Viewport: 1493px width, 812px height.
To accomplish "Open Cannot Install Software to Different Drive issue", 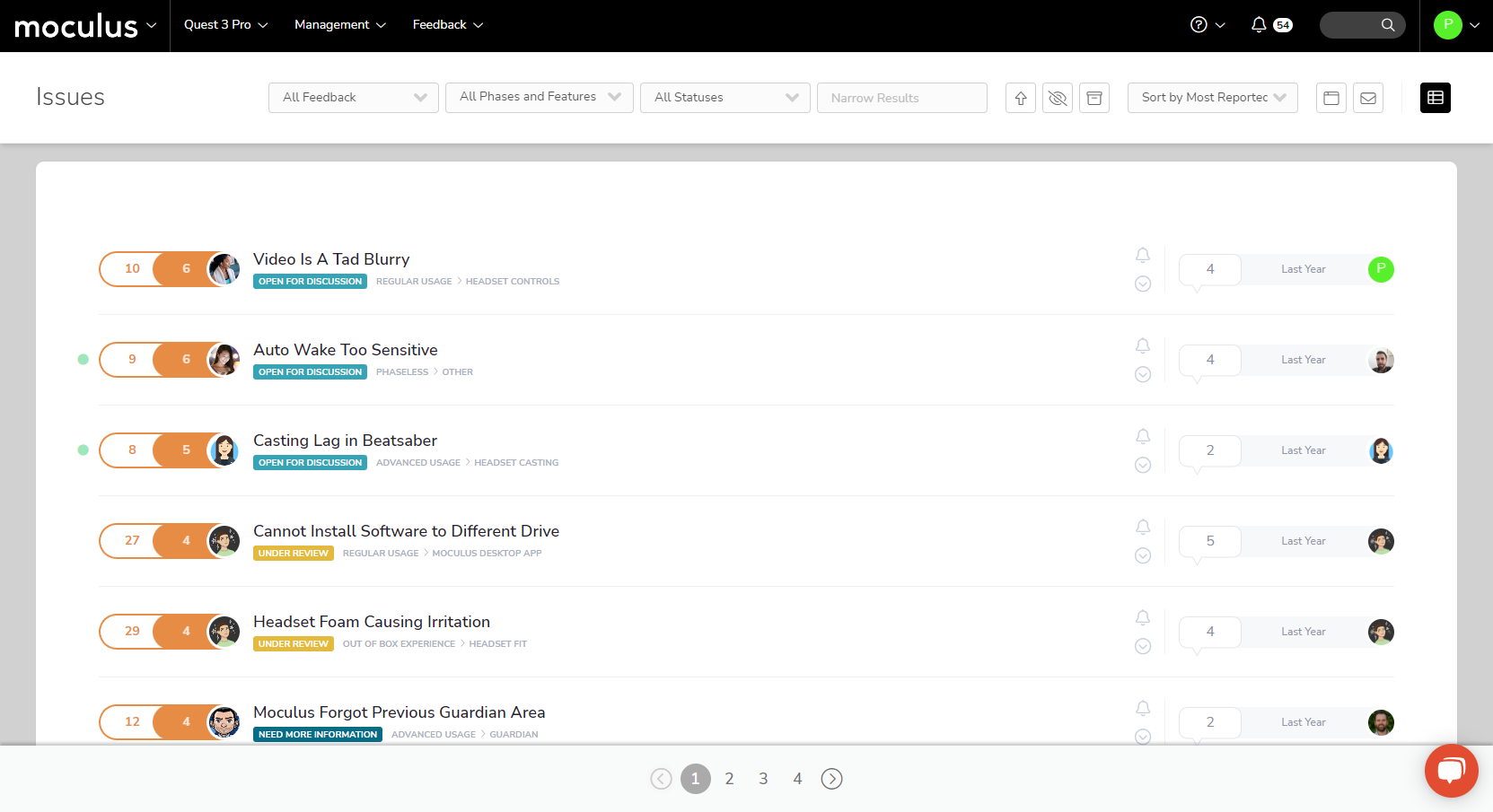I will (x=406, y=531).
